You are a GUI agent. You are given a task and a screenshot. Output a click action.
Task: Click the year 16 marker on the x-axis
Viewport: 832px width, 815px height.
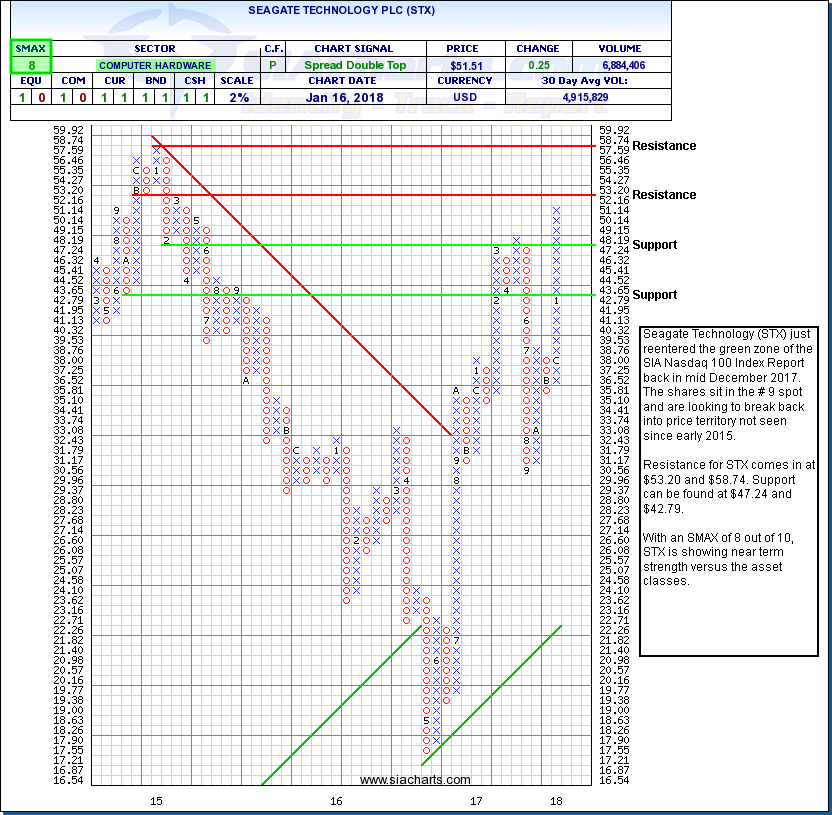coord(336,801)
